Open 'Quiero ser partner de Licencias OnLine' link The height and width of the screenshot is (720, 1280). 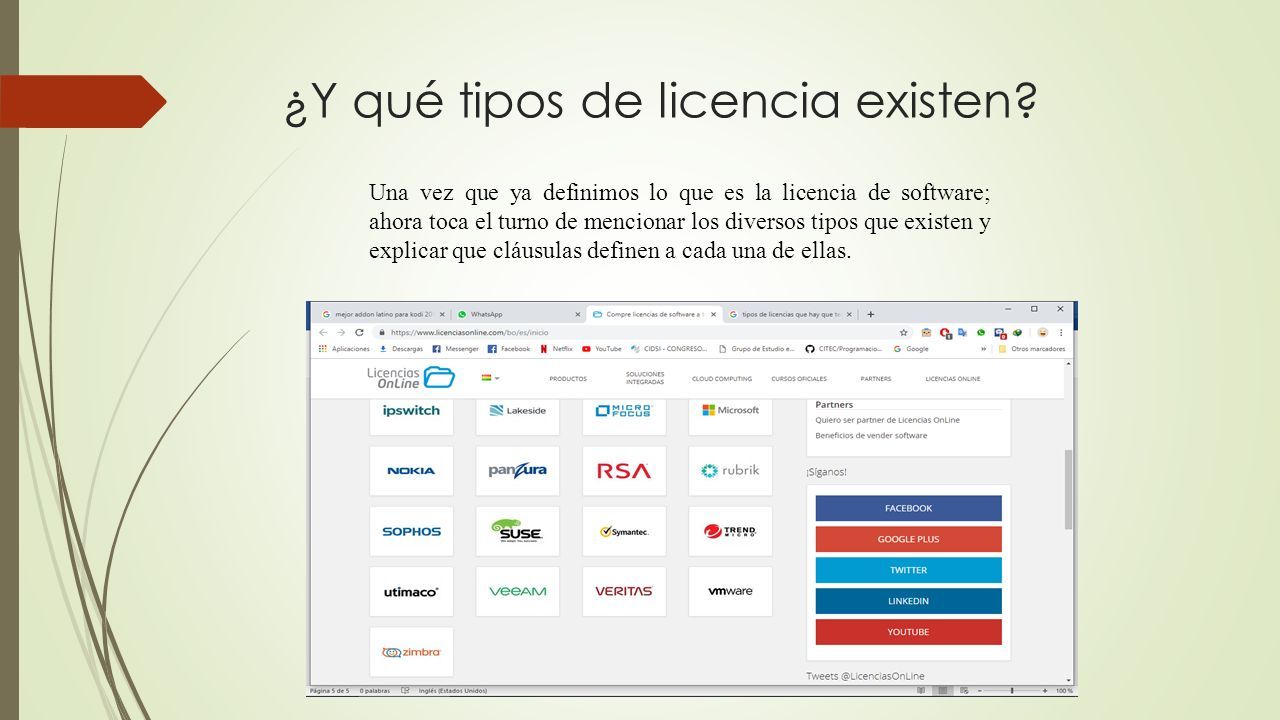tap(887, 420)
